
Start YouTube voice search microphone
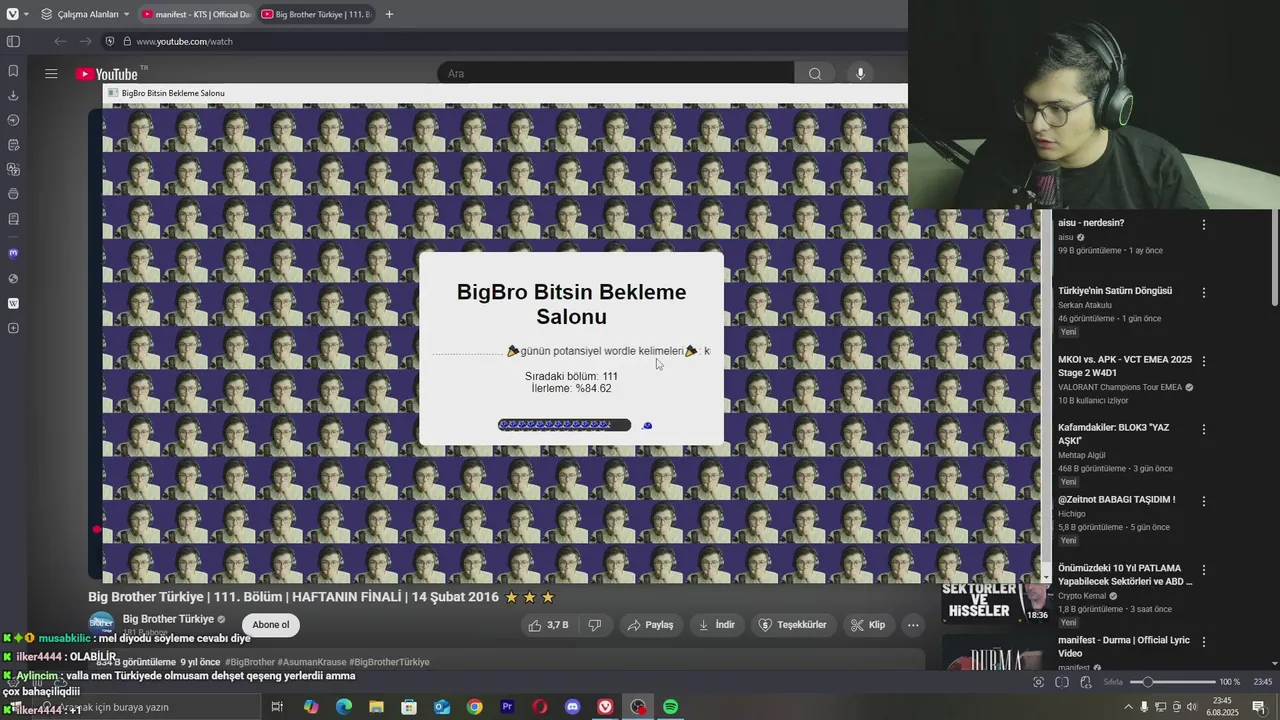click(x=860, y=73)
